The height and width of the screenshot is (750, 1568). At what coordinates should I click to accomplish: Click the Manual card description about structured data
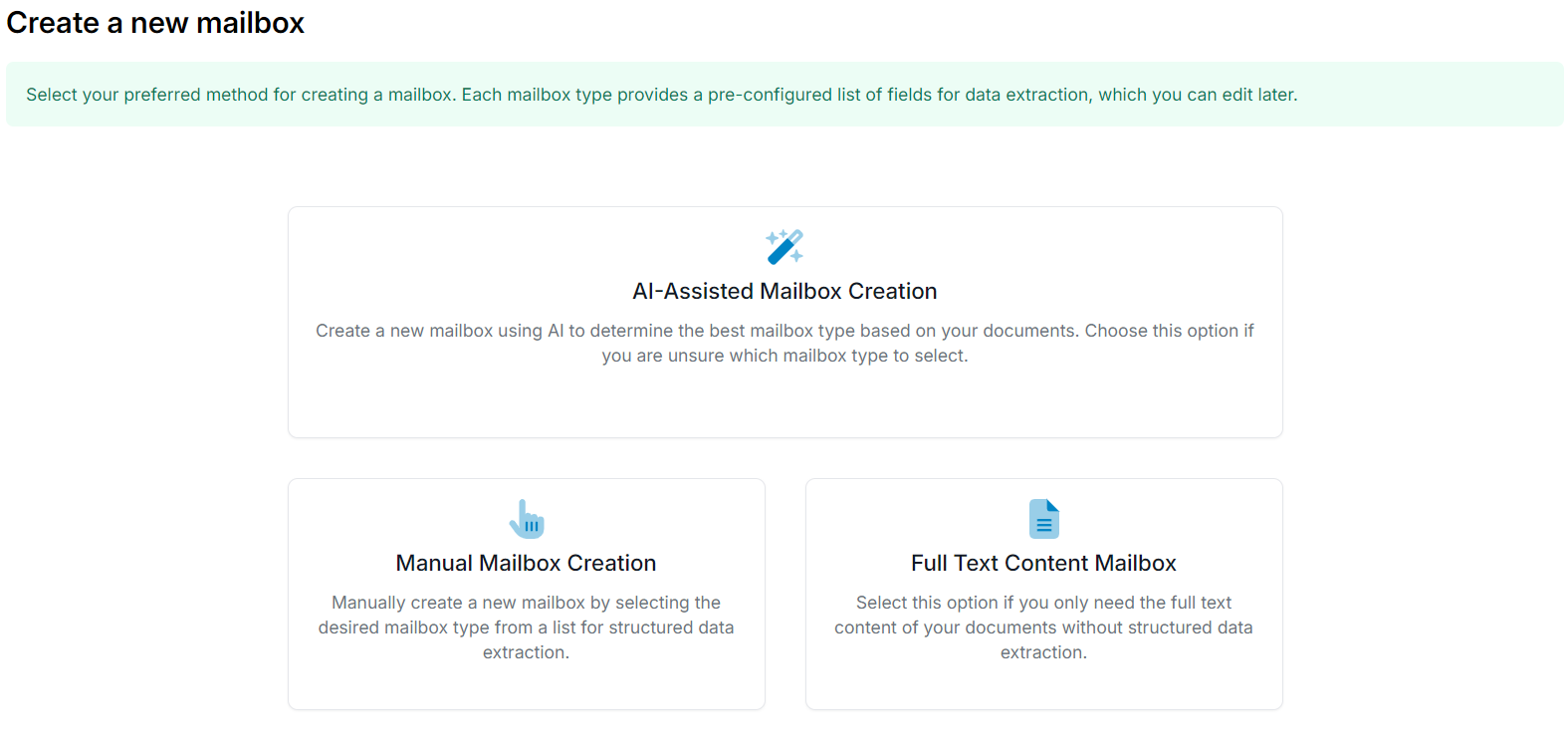[526, 627]
